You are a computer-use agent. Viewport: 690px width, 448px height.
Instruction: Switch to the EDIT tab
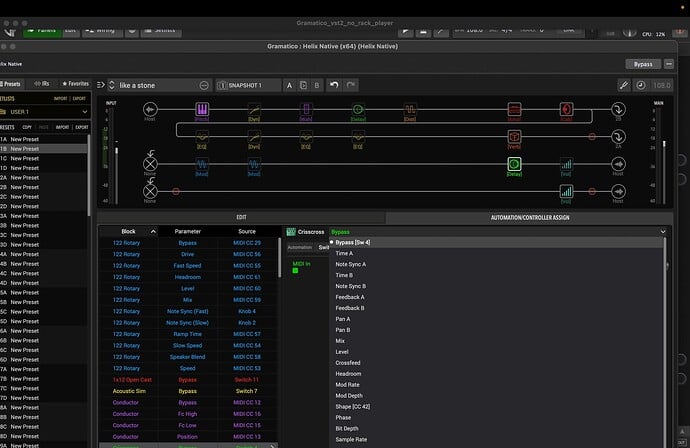[x=241, y=217]
